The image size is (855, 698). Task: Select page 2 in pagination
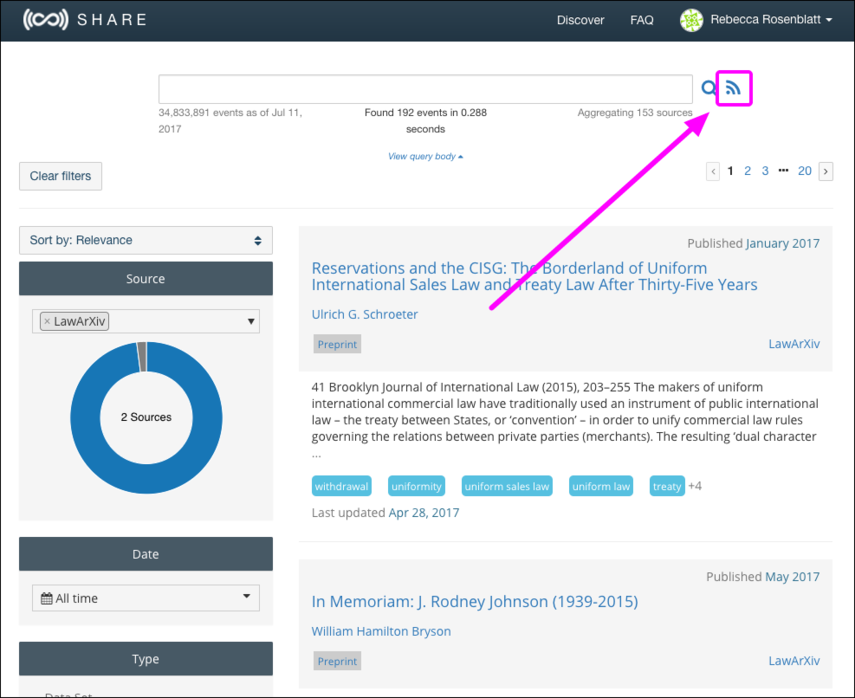click(748, 171)
